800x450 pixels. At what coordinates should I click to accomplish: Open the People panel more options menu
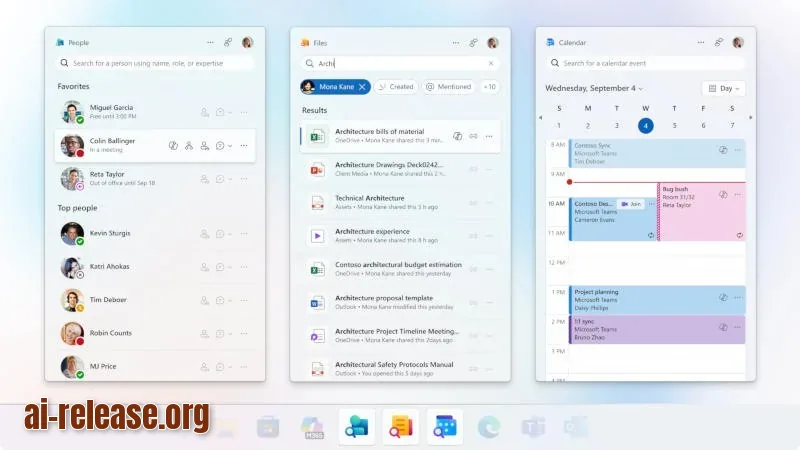[x=210, y=43]
